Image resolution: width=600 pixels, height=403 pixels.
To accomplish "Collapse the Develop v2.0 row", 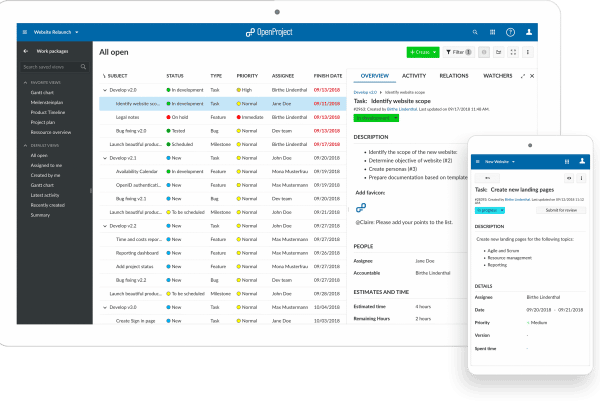I will [105, 90].
